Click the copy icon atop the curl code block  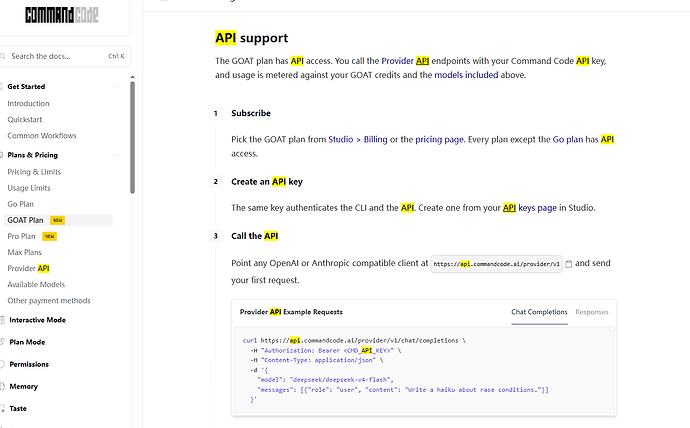click(611, 329)
